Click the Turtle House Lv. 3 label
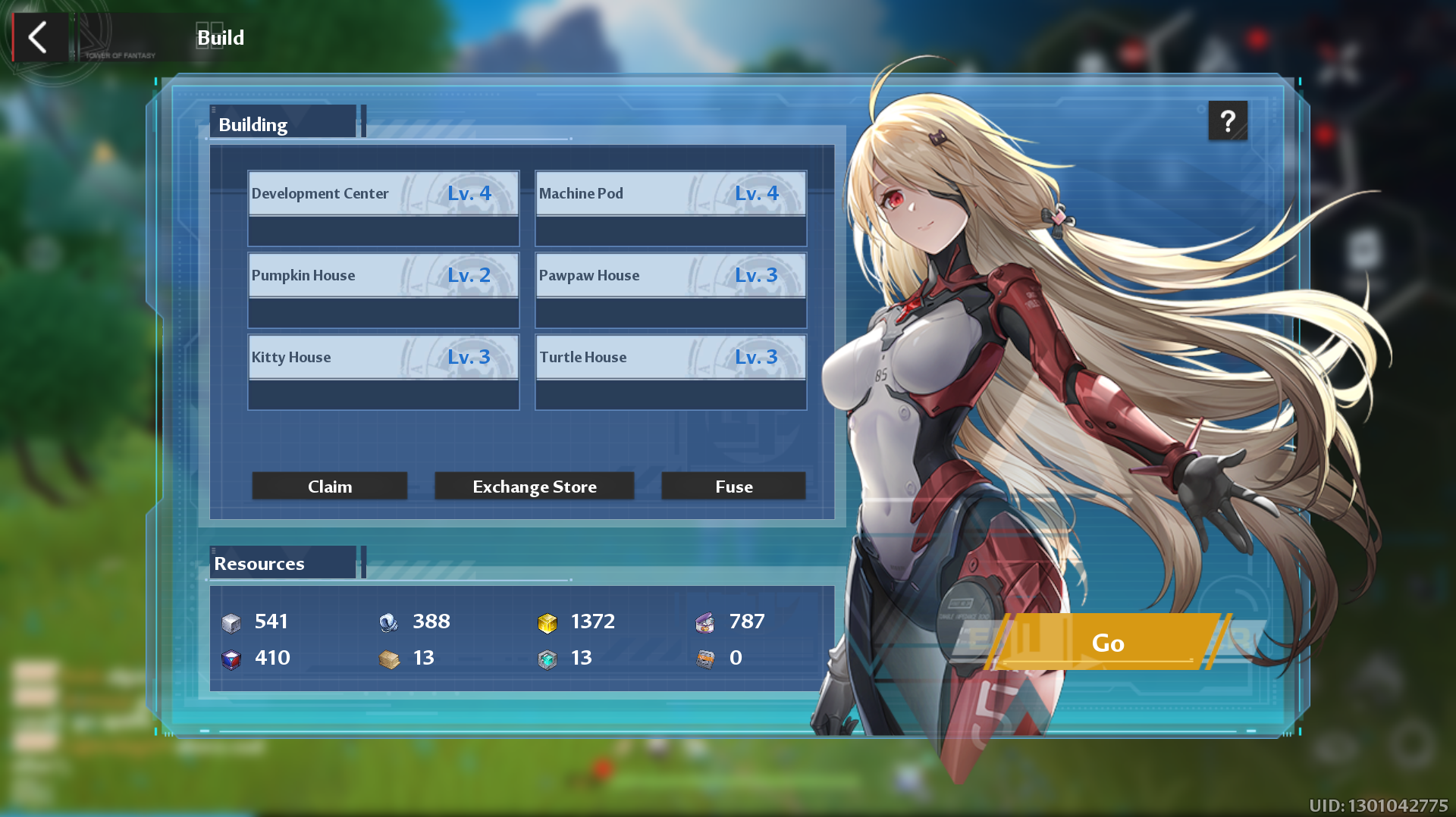 756,357
